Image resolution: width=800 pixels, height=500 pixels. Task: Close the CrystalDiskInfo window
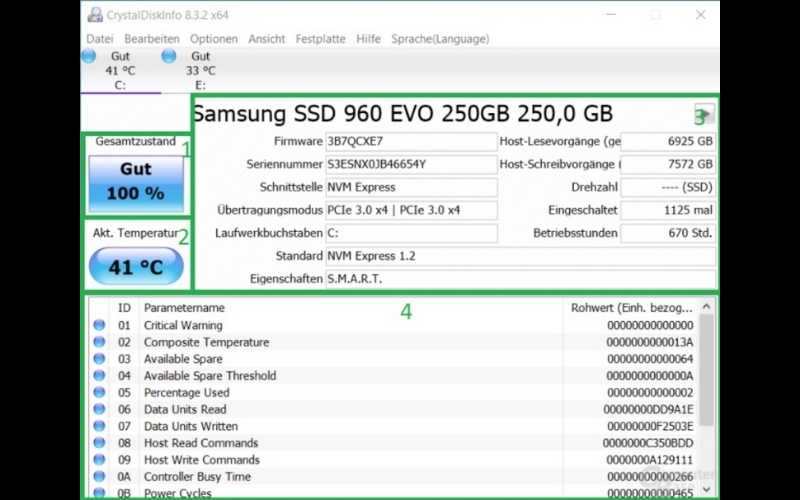(x=701, y=15)
